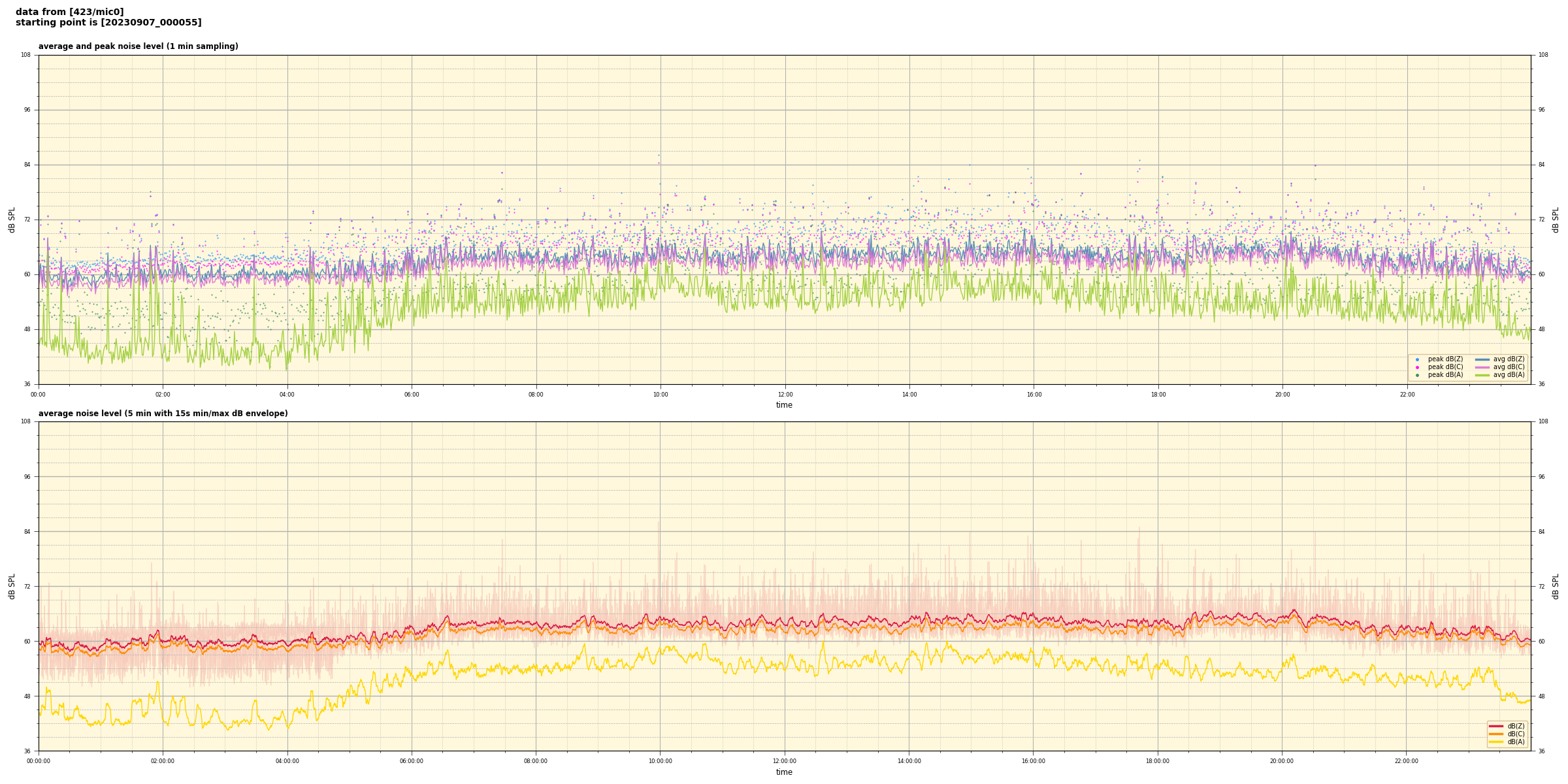The image size is (1568, 784).
Task: Click the top chart title about peak noise
Action: click(x=138, y=46)
